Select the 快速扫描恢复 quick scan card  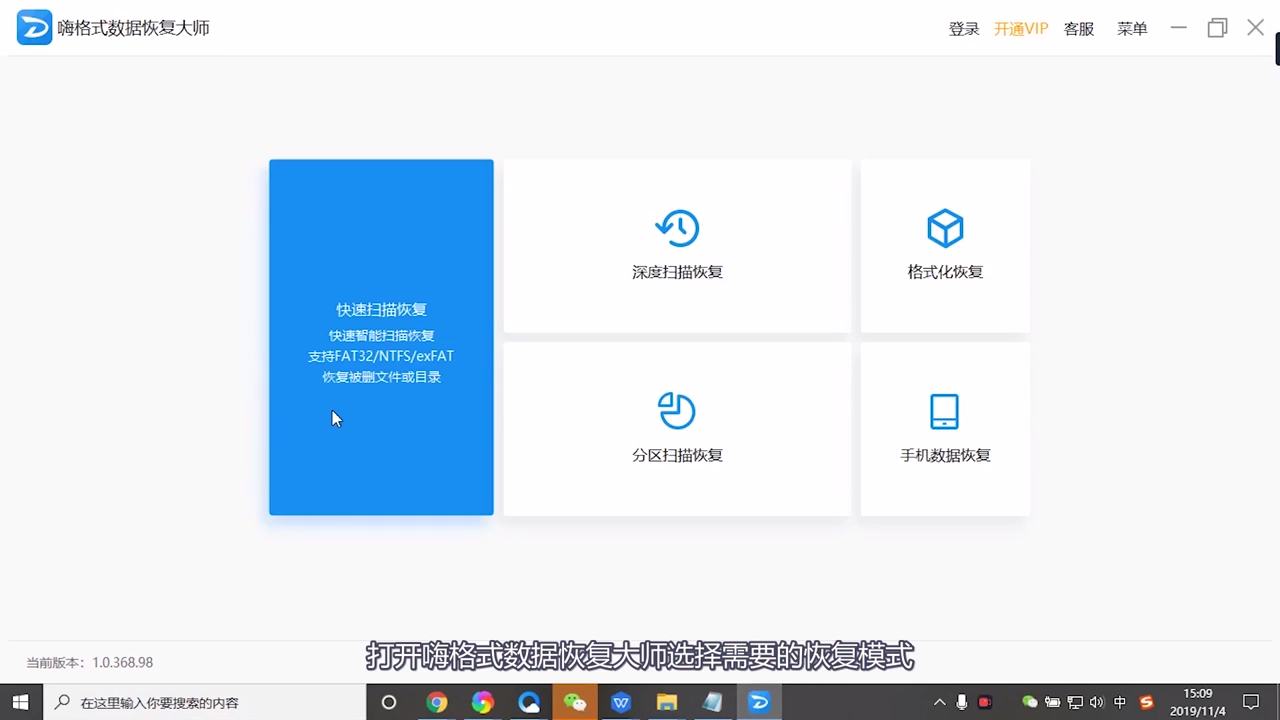coord(381,337)
